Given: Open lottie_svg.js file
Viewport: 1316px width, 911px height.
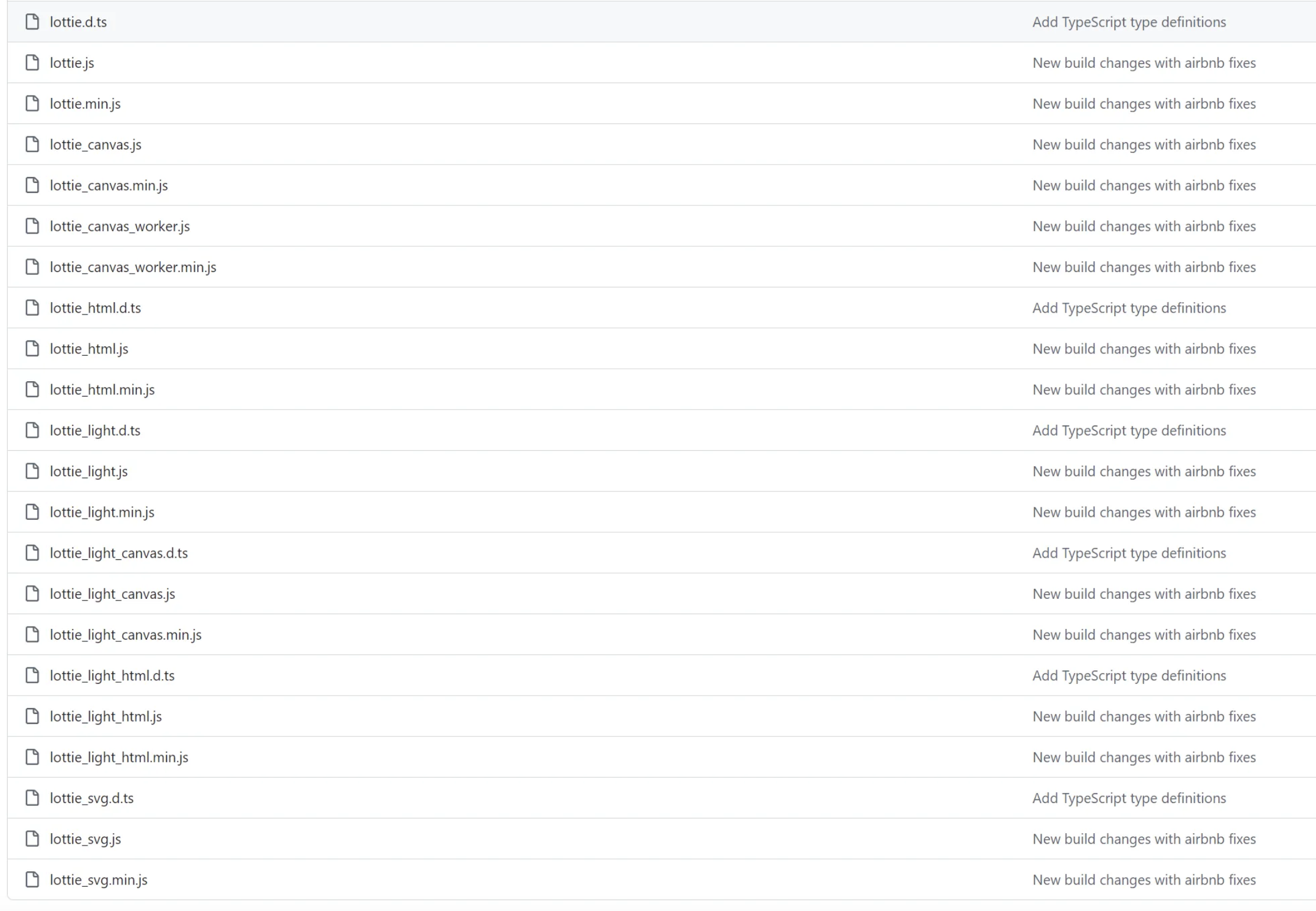Looking at the screenshot, I should tap(85, 839).
